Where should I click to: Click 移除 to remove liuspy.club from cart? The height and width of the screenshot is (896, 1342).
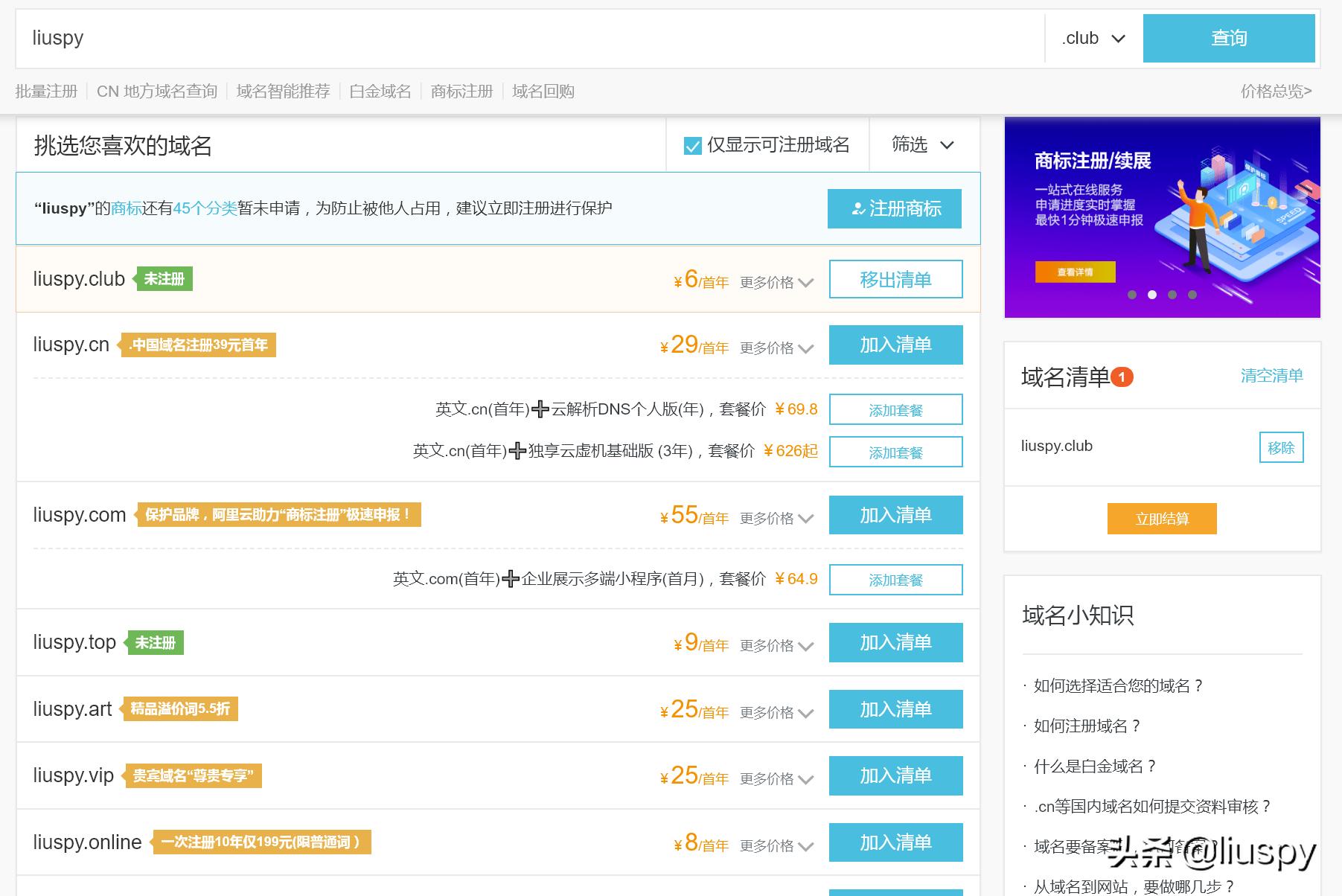[1280, 447]
